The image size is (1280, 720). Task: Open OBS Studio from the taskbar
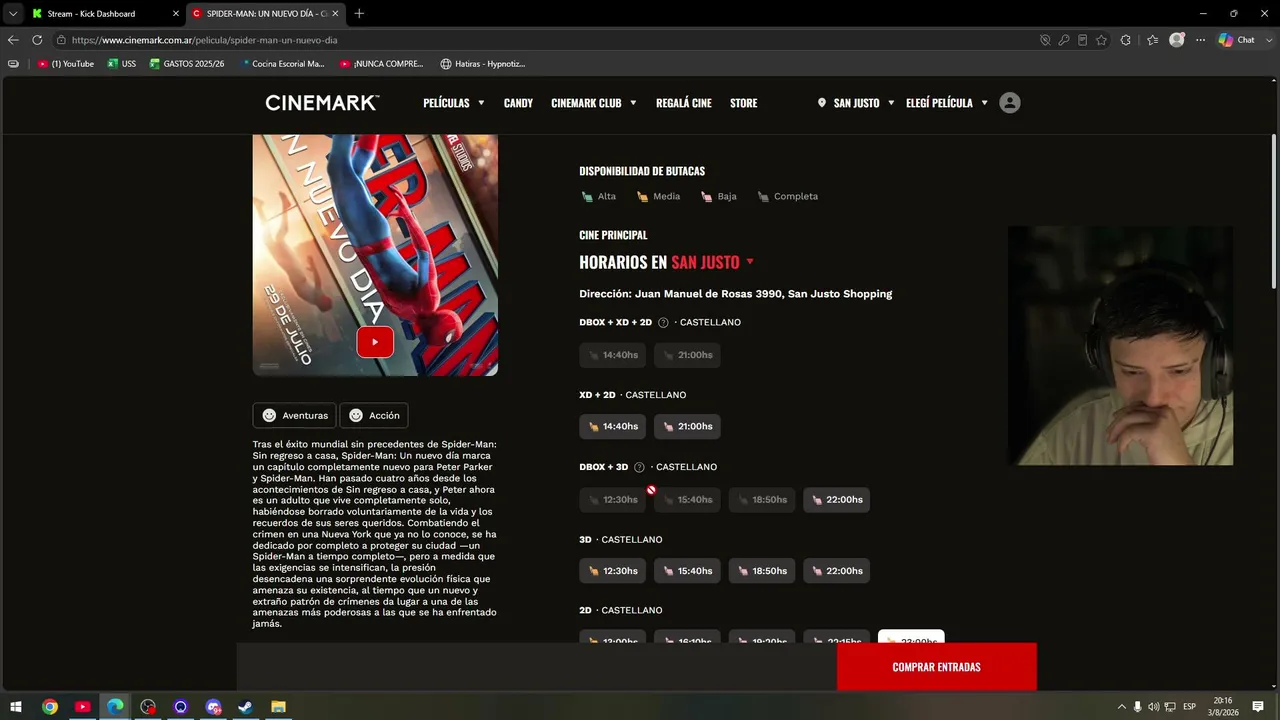pos(148,707)
